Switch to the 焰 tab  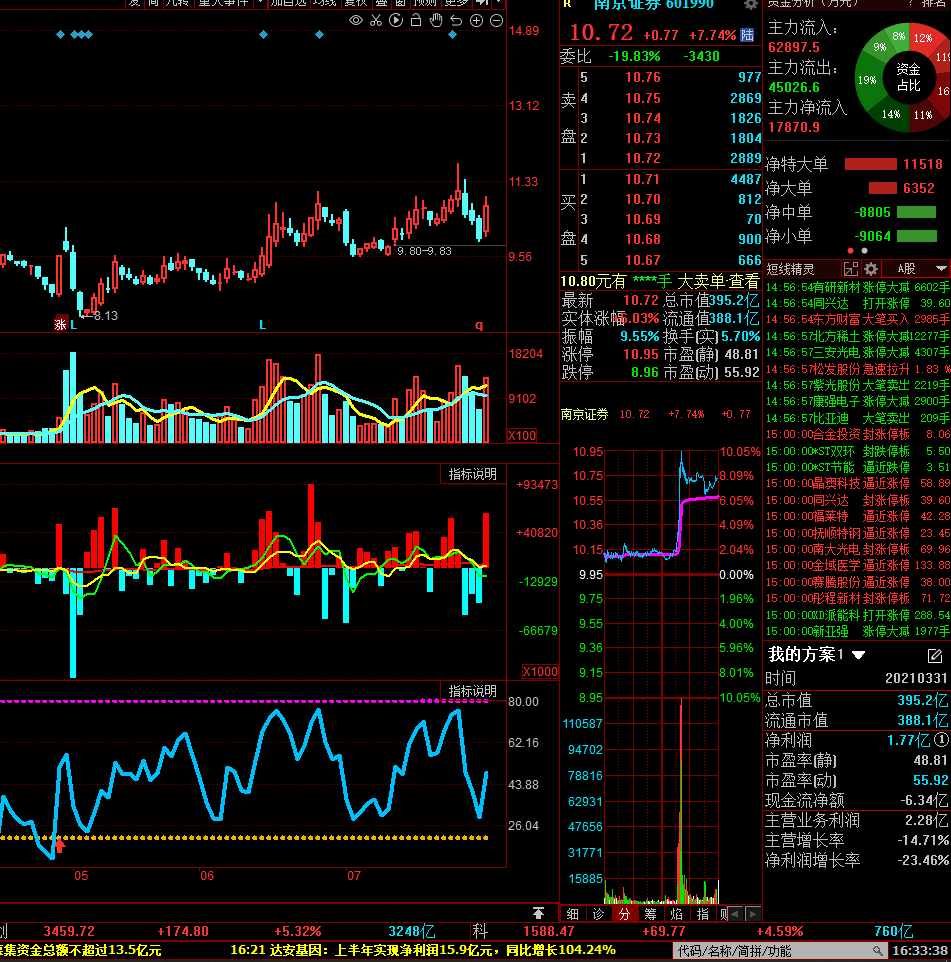tap(677, 914)
